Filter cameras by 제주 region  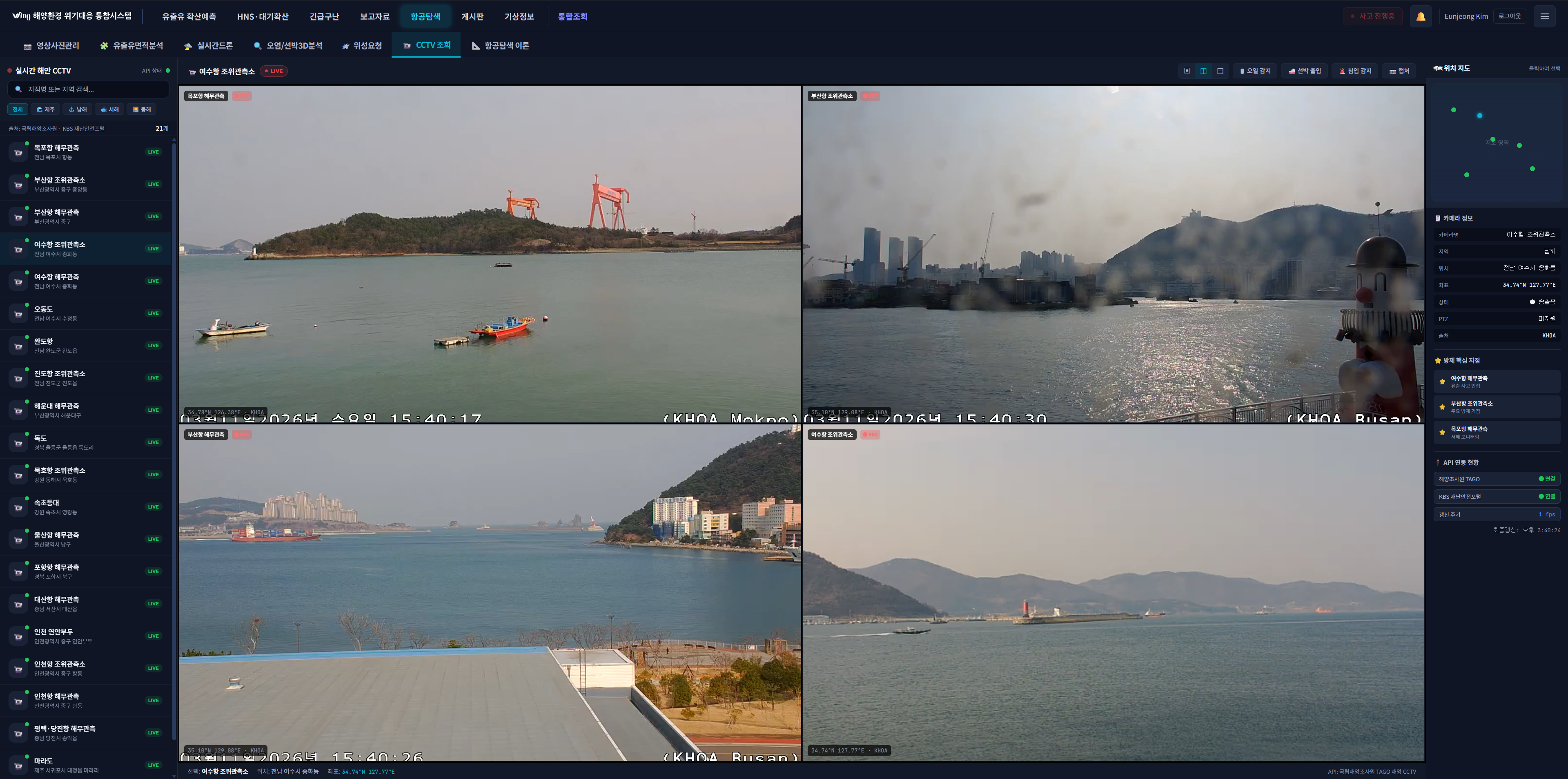click(x=46, y=109)
